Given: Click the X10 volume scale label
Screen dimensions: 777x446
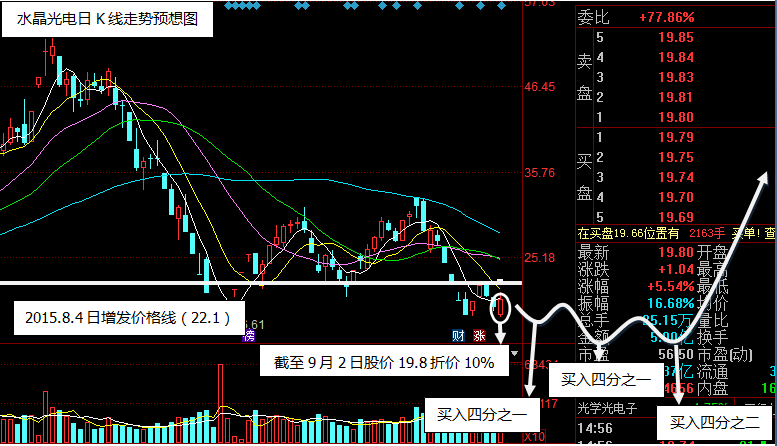Looking at the screenshot, I should (x=535, y=437).
